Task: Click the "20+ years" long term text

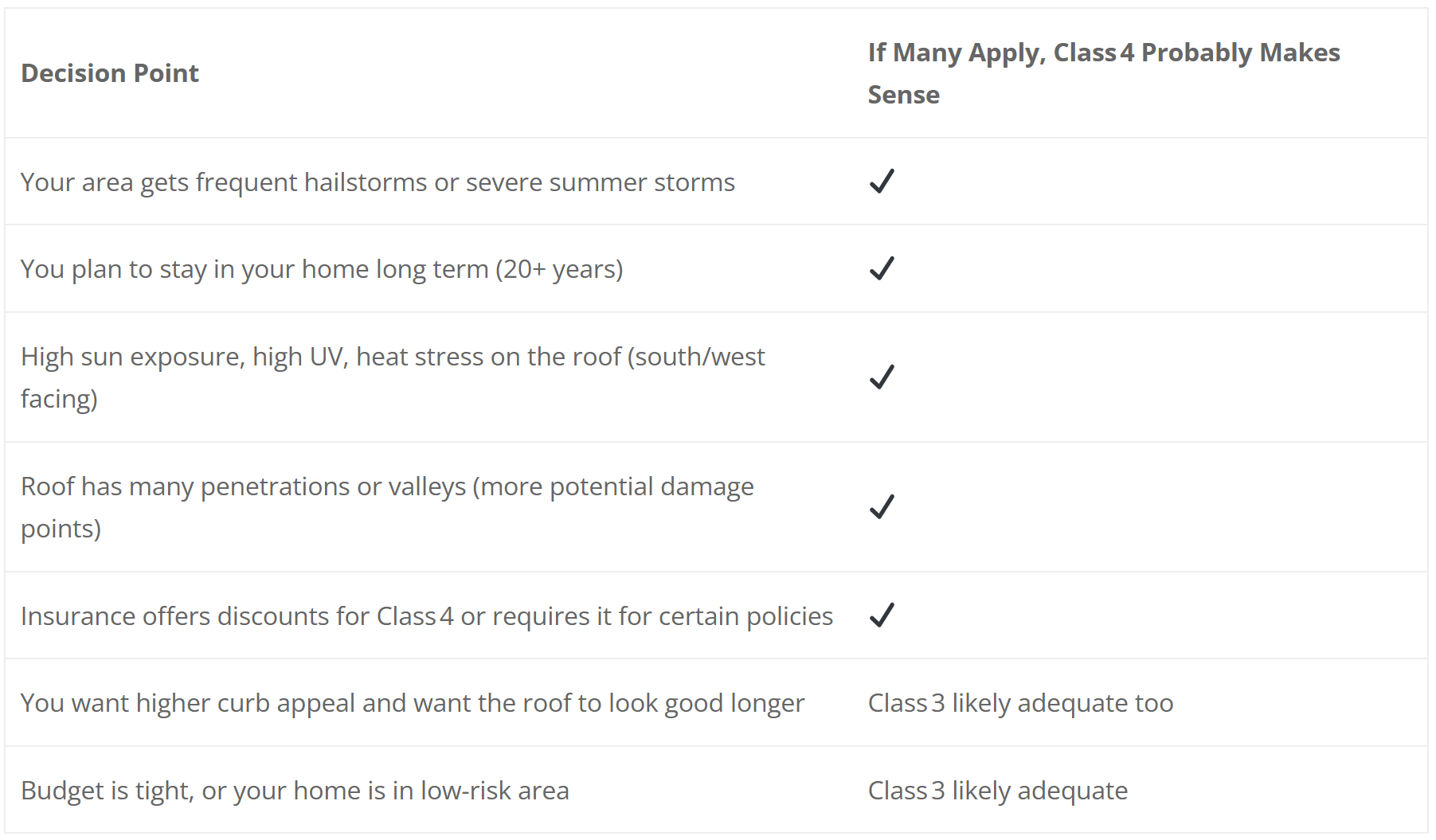Action: 559,269
